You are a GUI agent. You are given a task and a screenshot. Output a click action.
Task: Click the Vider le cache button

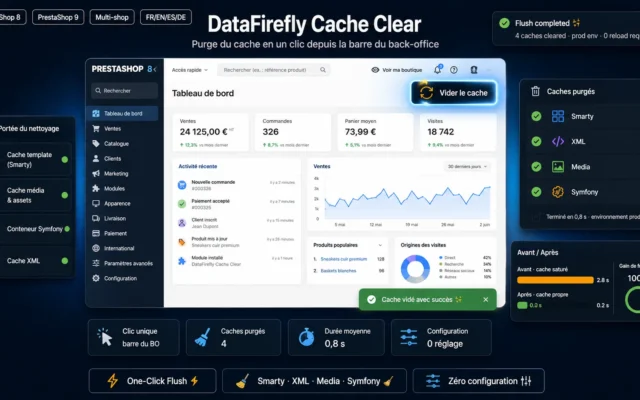click(x=453, y=93)
